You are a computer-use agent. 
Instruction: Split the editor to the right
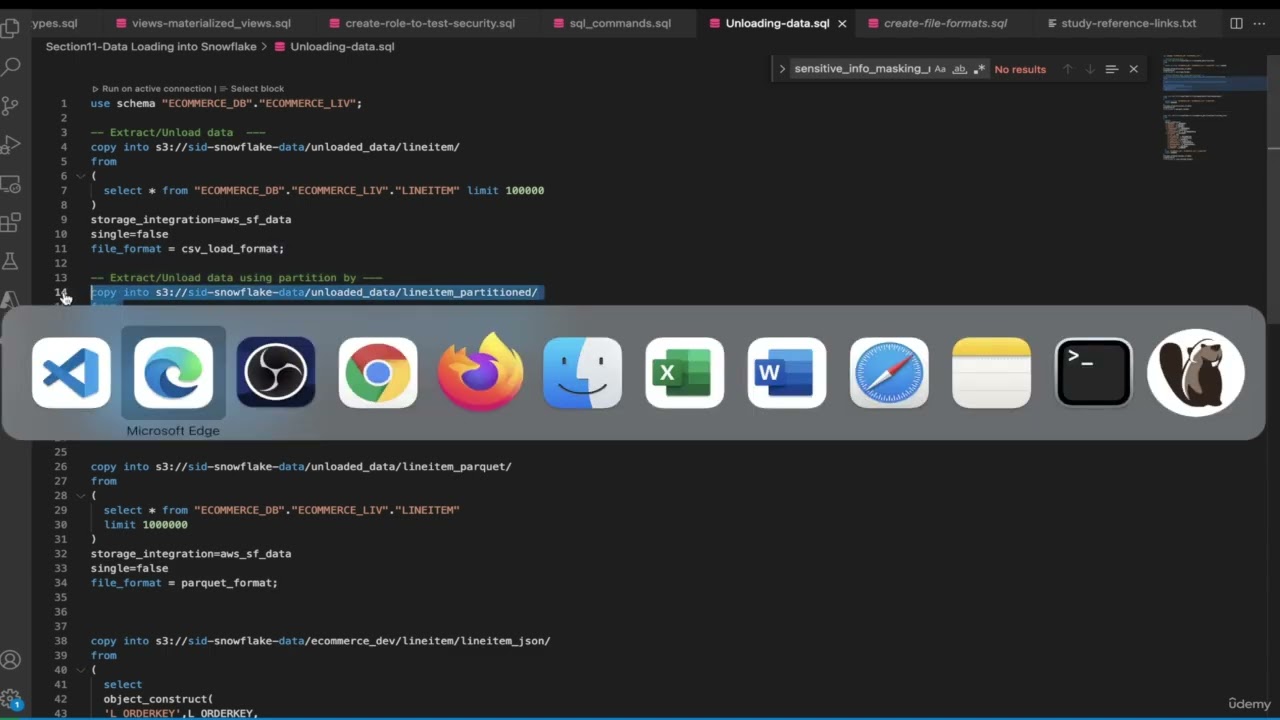(1236, 23)
